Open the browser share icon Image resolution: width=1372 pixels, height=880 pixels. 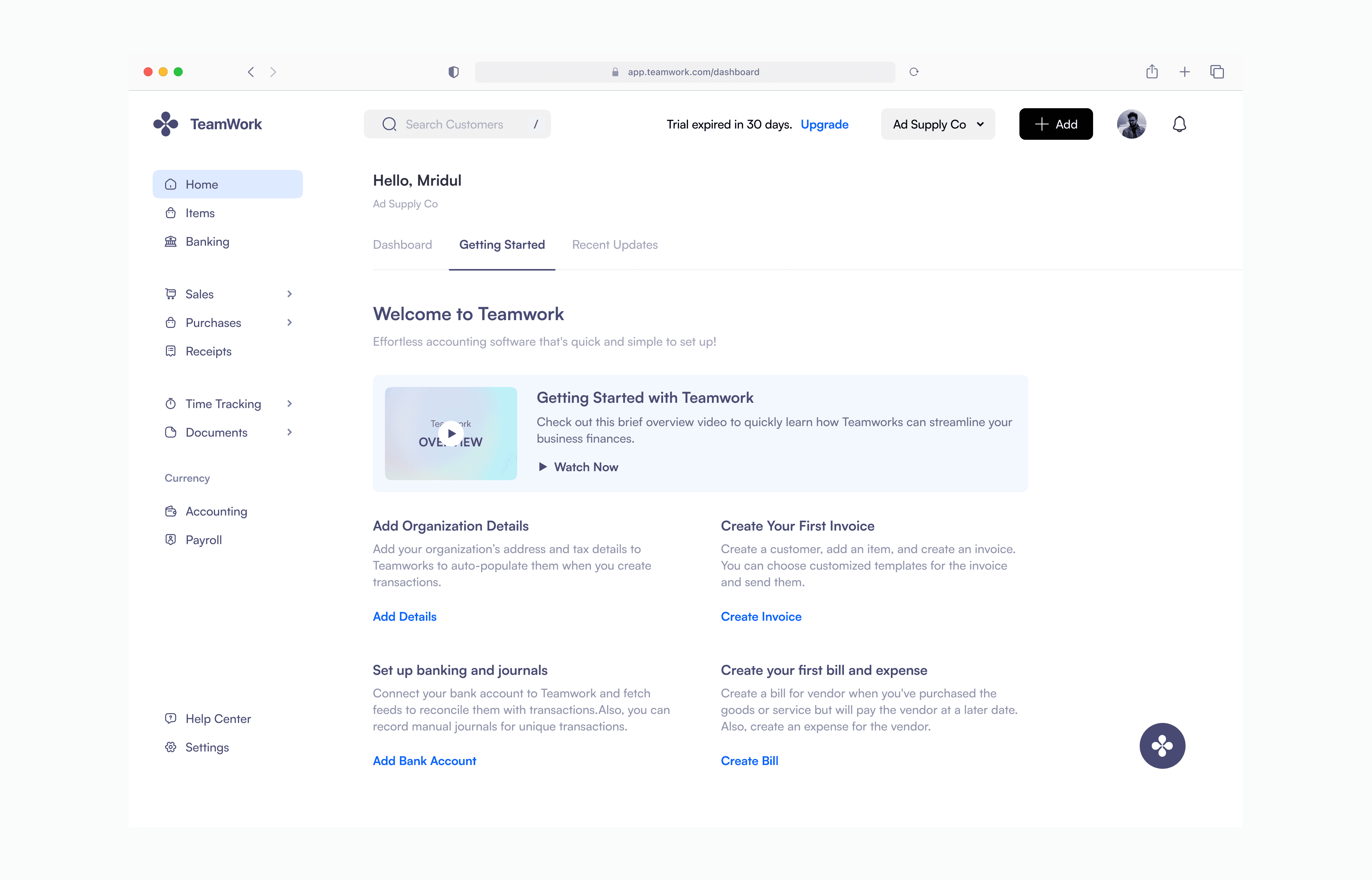(x=1151, y=72)
